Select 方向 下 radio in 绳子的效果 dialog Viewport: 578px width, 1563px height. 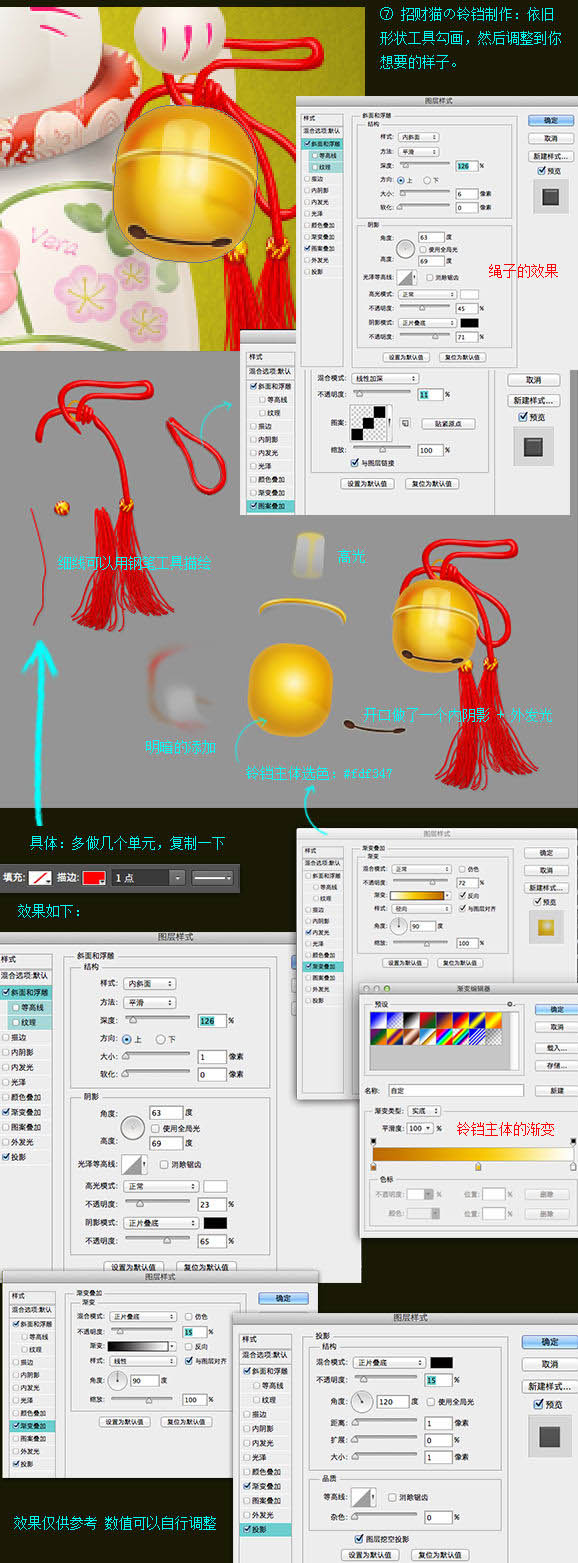(428, 180)
